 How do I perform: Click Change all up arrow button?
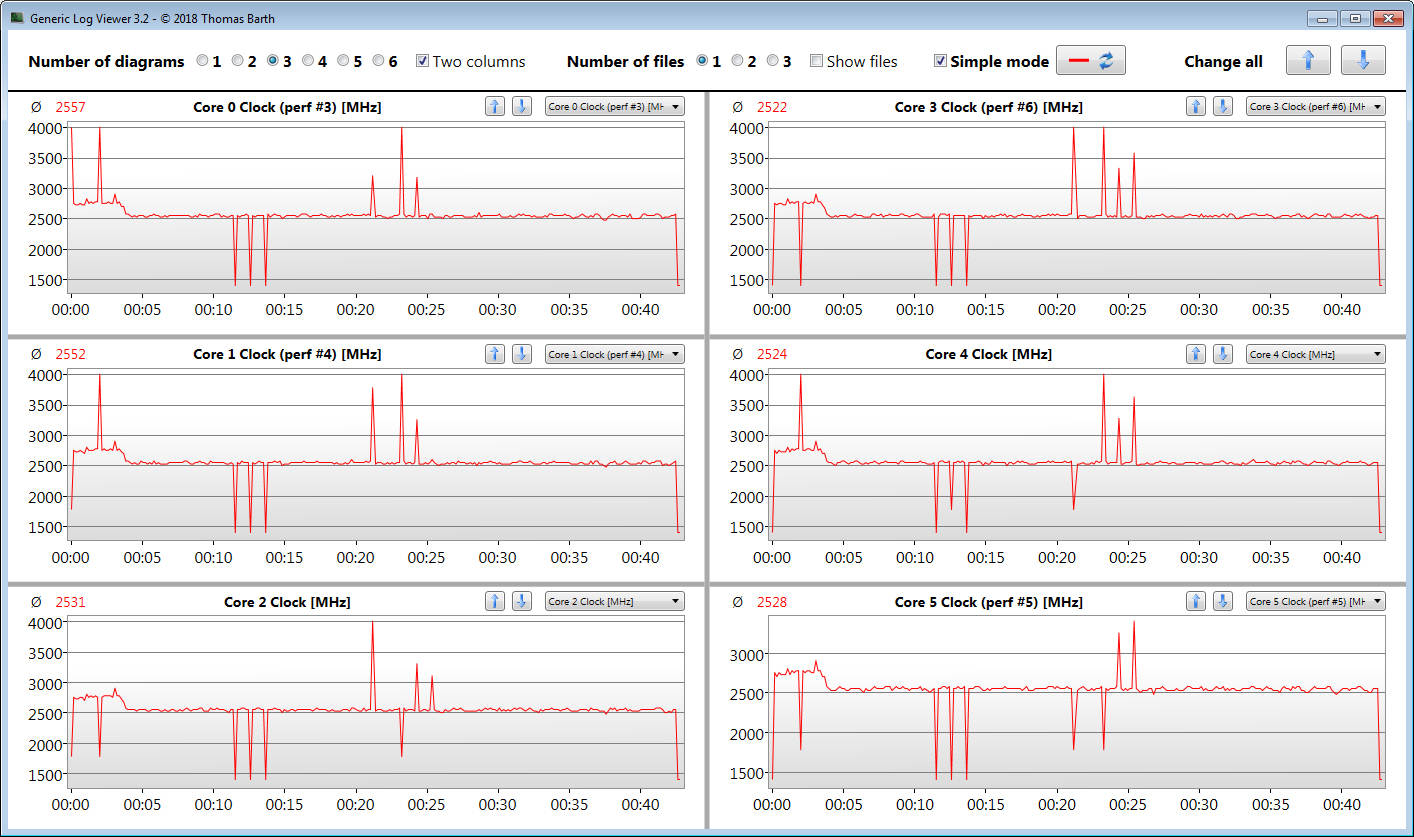pos(1308,61)
